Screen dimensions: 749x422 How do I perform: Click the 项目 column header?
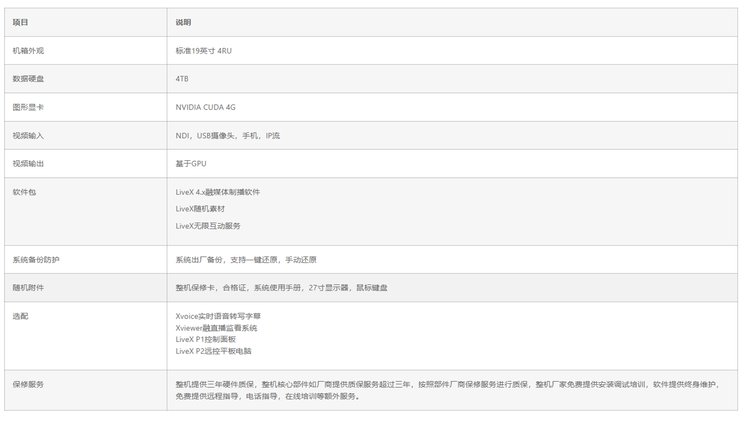(x=20, y=22)
